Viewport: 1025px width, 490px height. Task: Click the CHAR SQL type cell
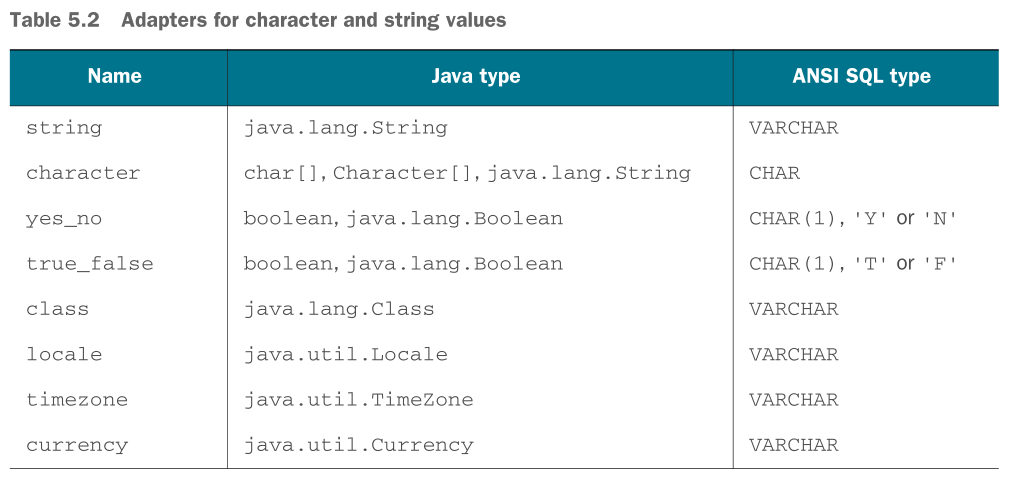coord(775,172)
